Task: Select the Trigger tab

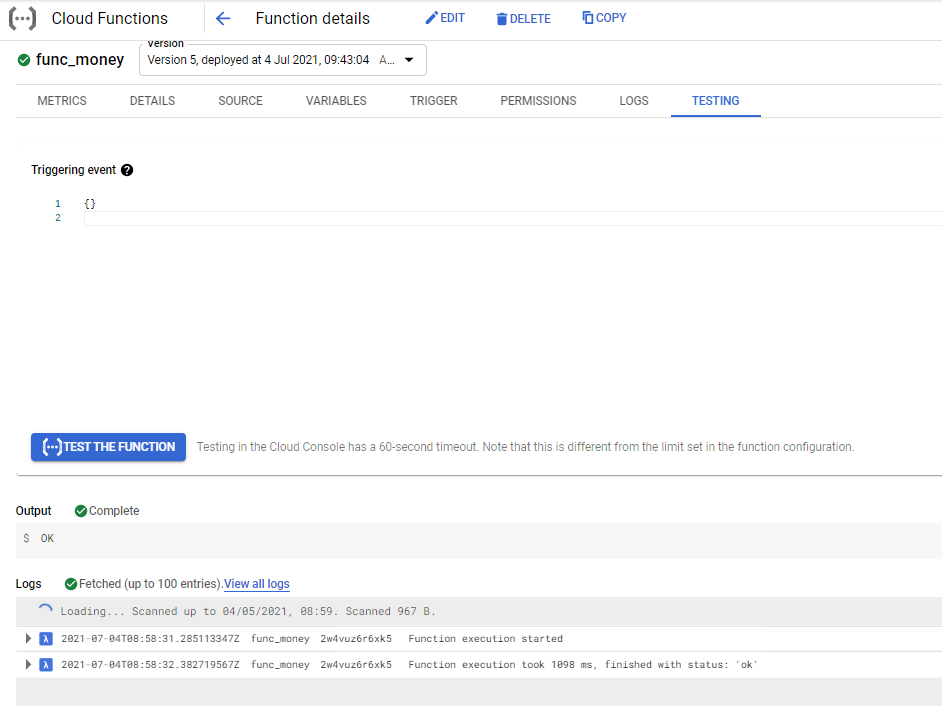Action: click(433, 101)
